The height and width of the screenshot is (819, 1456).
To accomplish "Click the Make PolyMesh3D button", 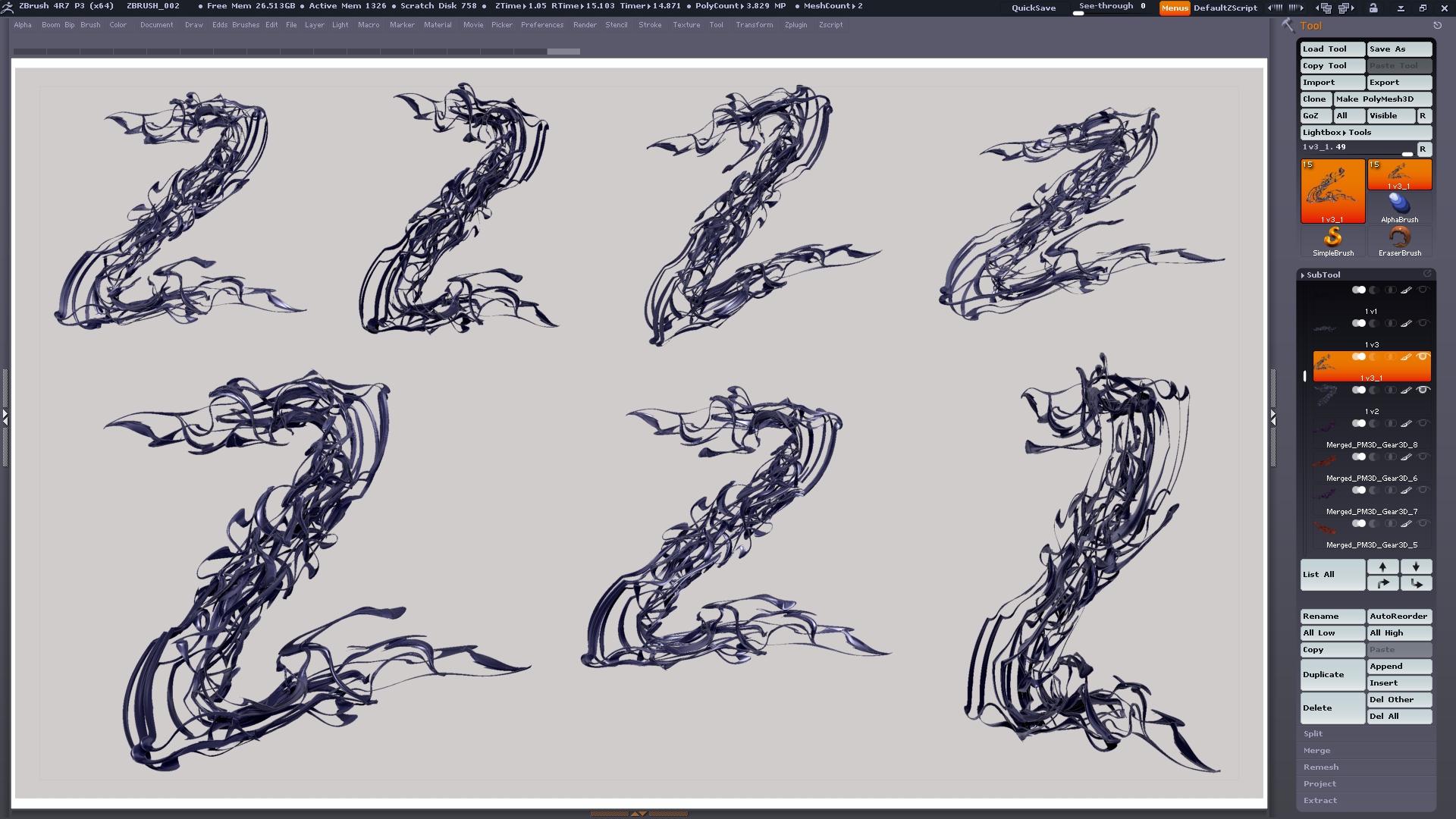I will 1382,99.
